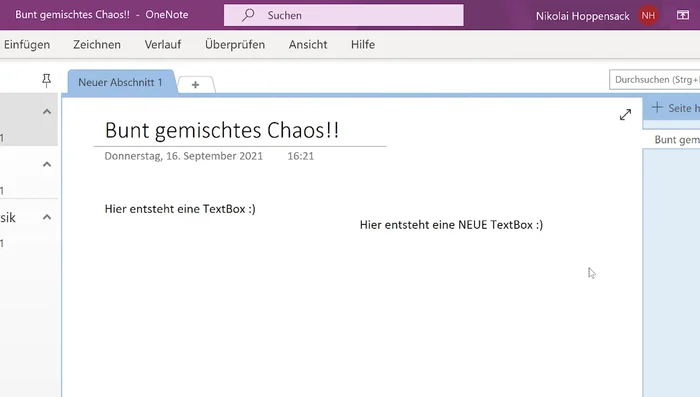
Task: Open the Hilfe tab
Action: (x=363, y=45)
